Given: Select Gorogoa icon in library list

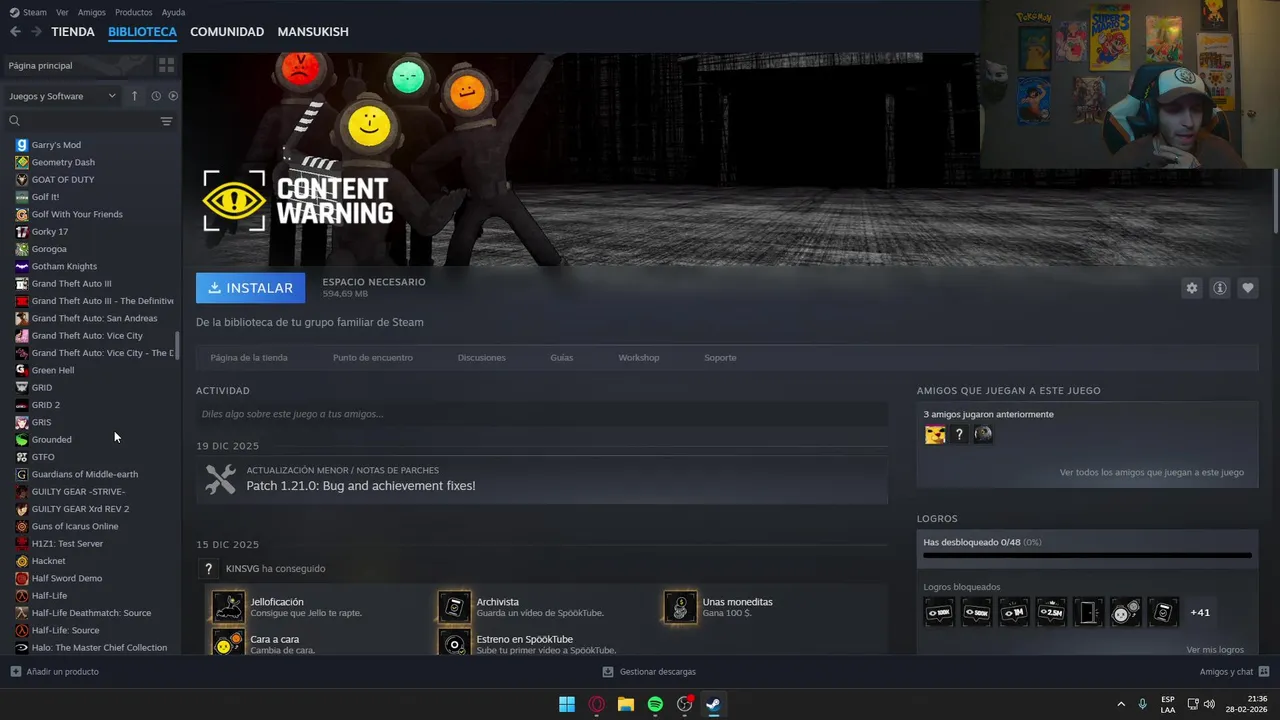Looking at the screenshot, I should click(22, 249).
